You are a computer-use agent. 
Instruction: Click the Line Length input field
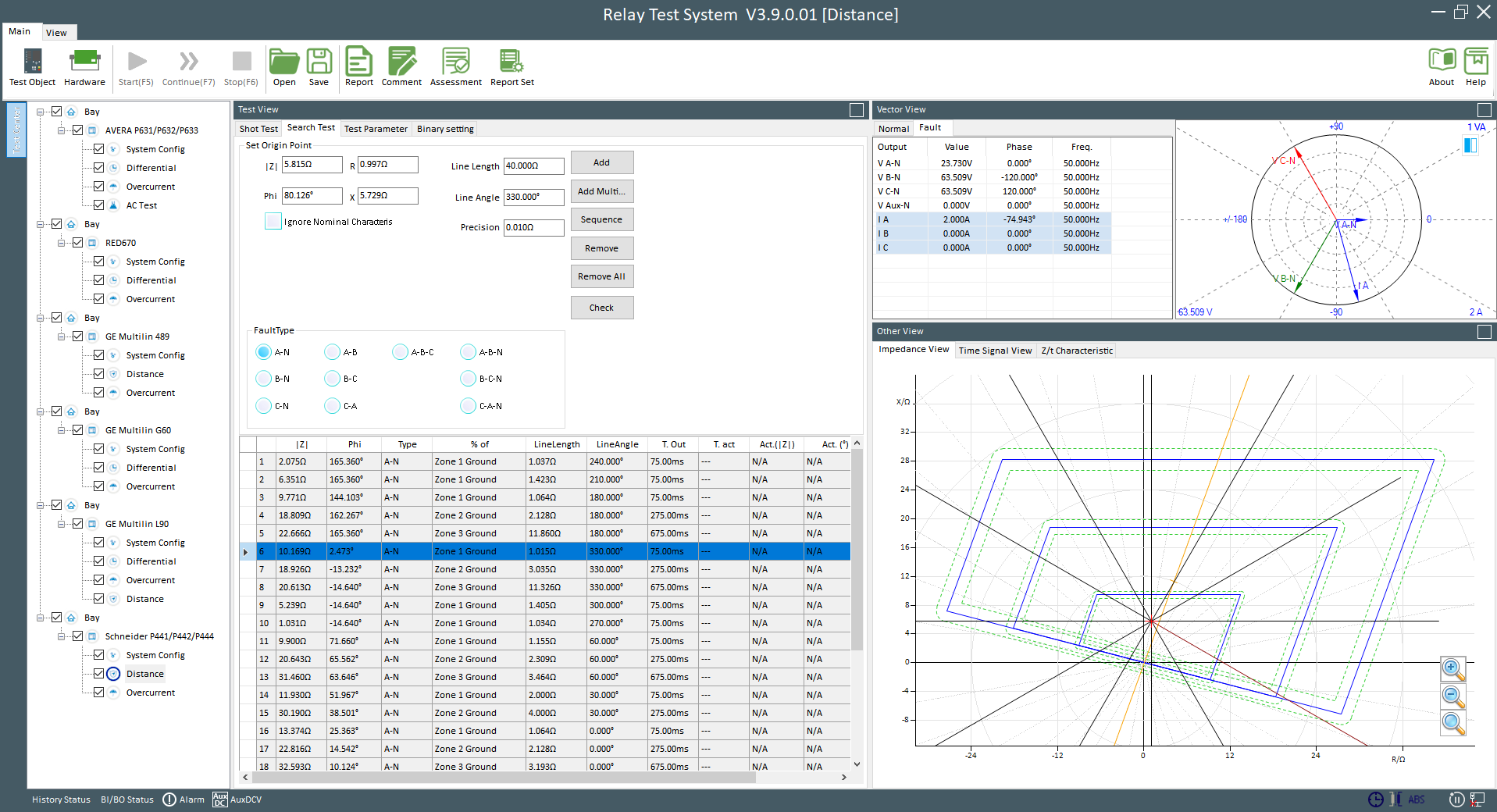(533, 166)
